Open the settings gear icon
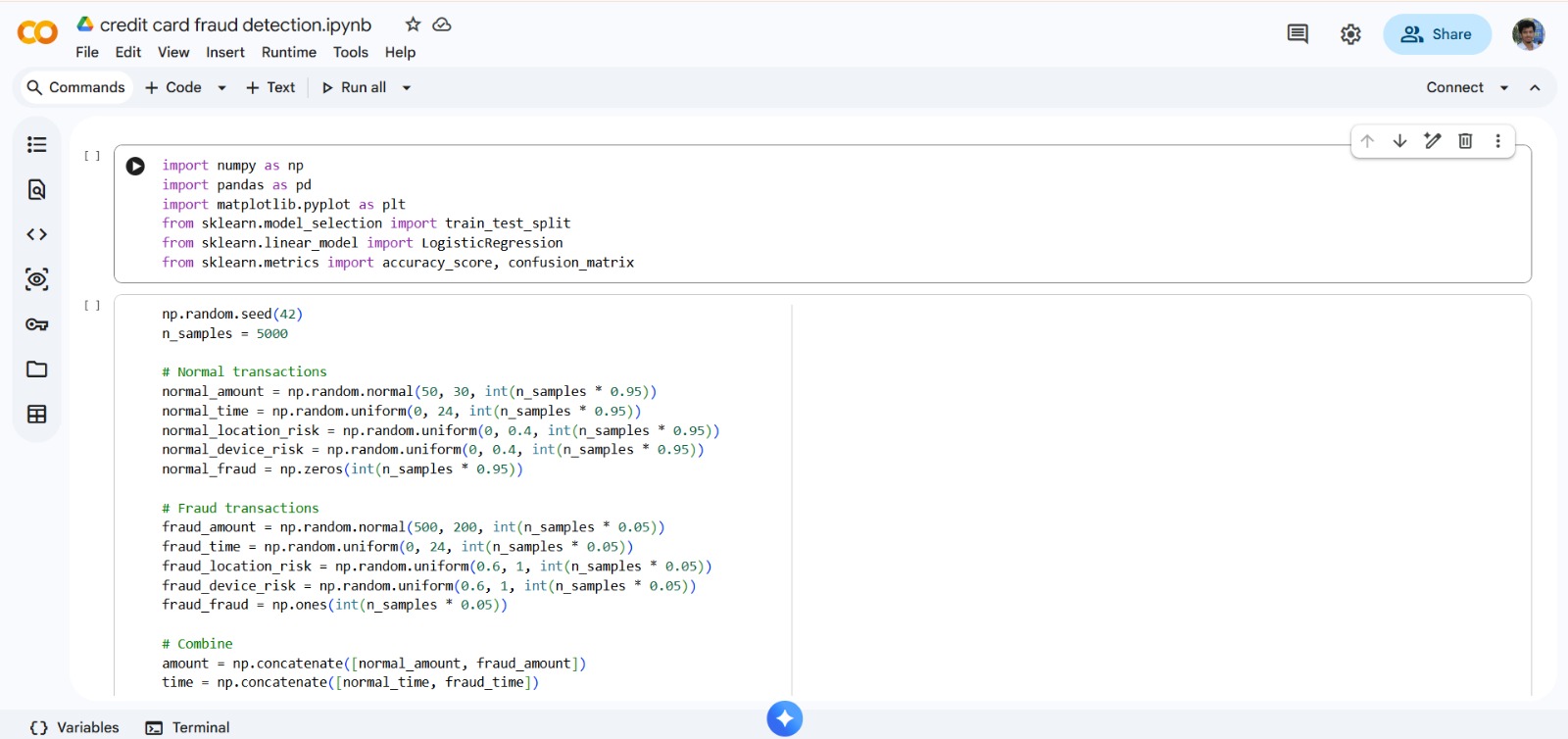The width and height of the screenshot is (1568, 739). tap(1350, 34)
